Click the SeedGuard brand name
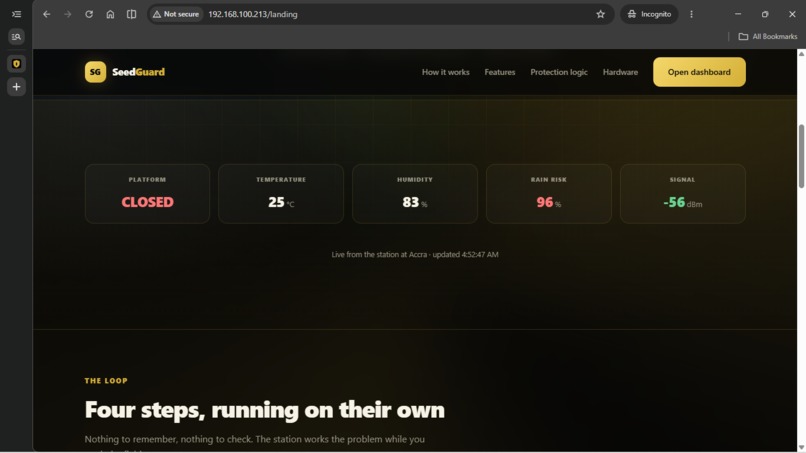Screen dimensions: 806x453 138,72
